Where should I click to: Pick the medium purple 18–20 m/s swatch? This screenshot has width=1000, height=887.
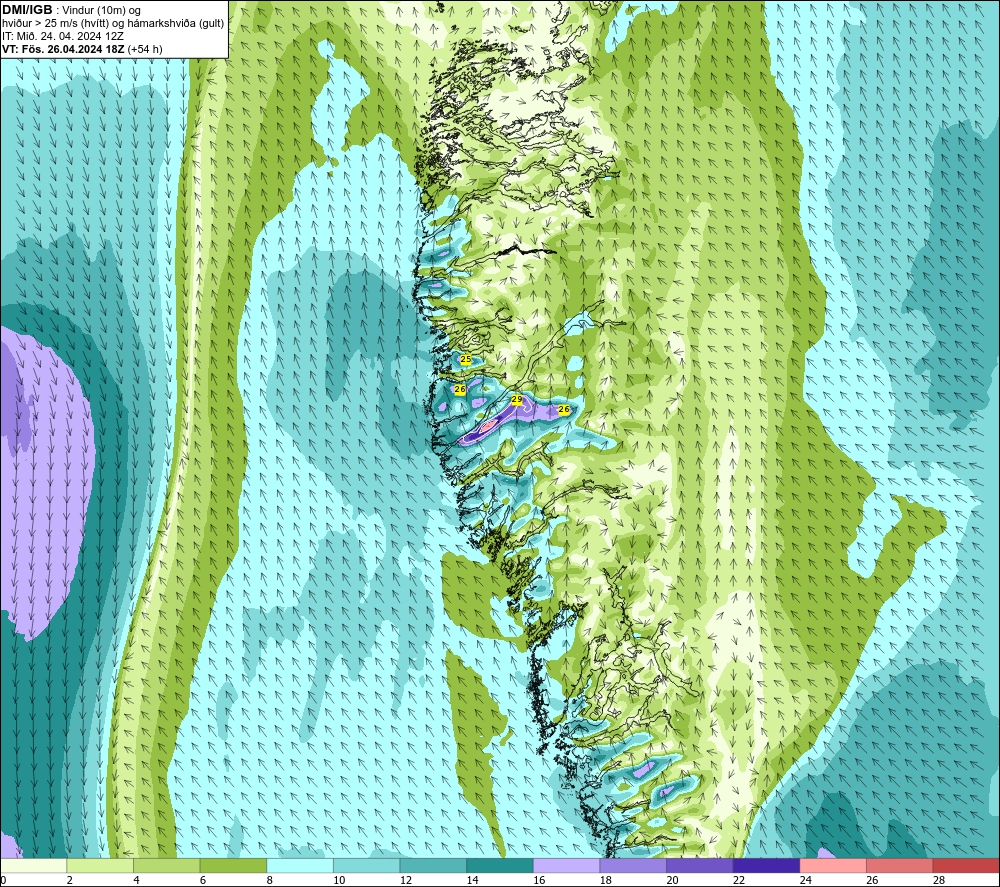pos(633,865)
